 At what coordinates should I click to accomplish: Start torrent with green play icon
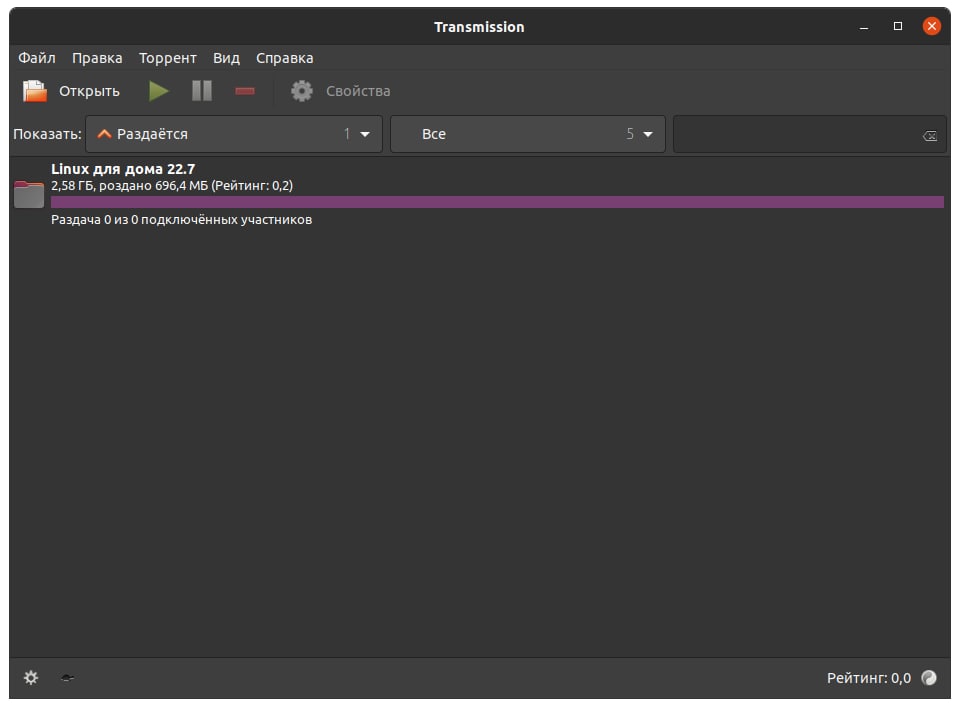[159, 91]
